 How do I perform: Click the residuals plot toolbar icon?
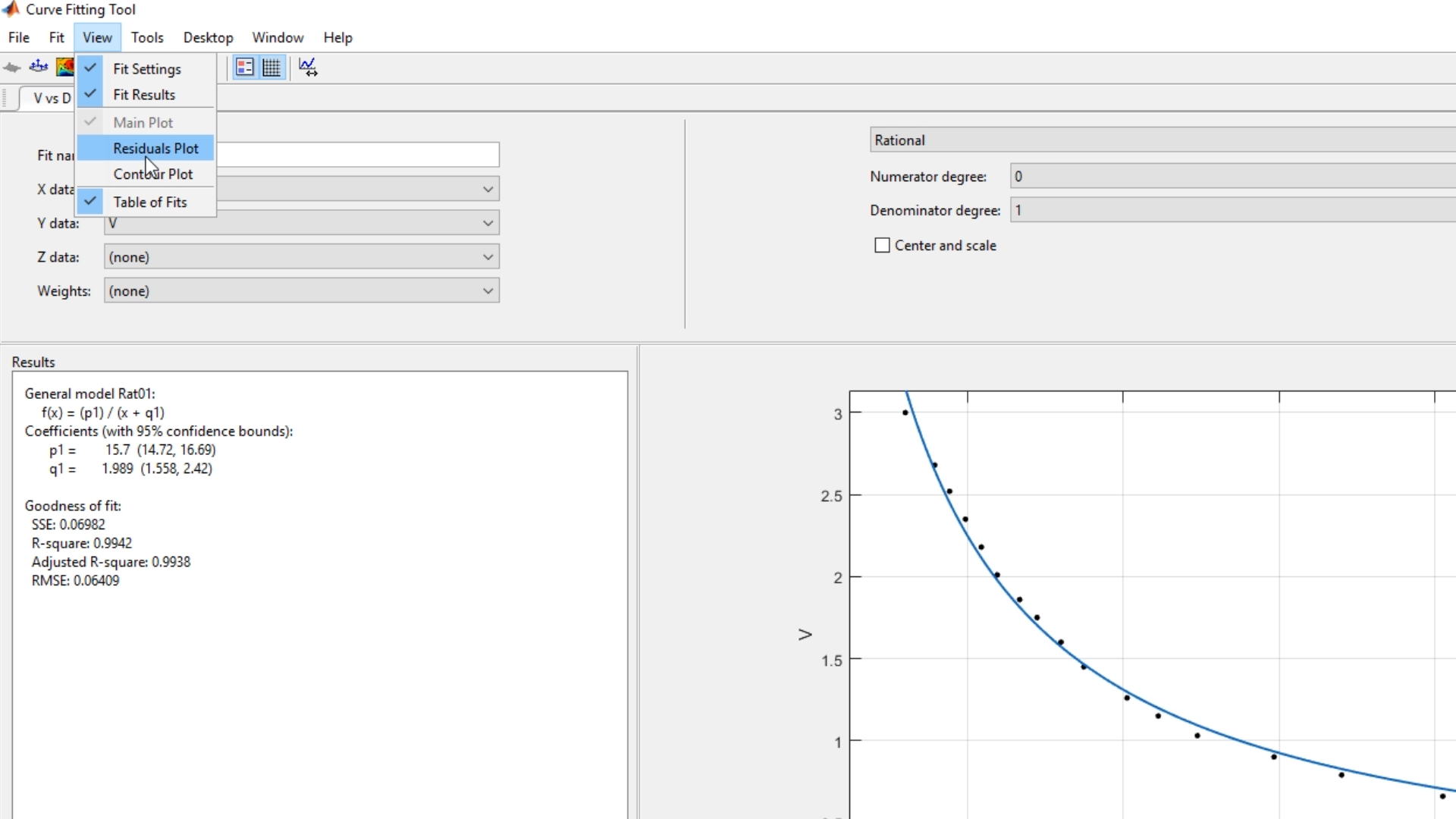point(39,67)
